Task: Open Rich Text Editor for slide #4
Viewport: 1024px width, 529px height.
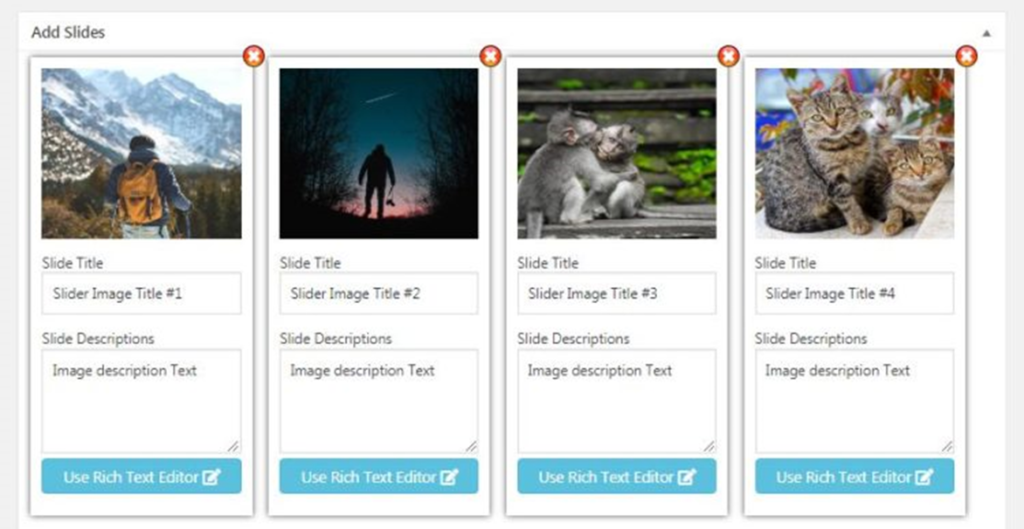Action: [x=854, y=477]
